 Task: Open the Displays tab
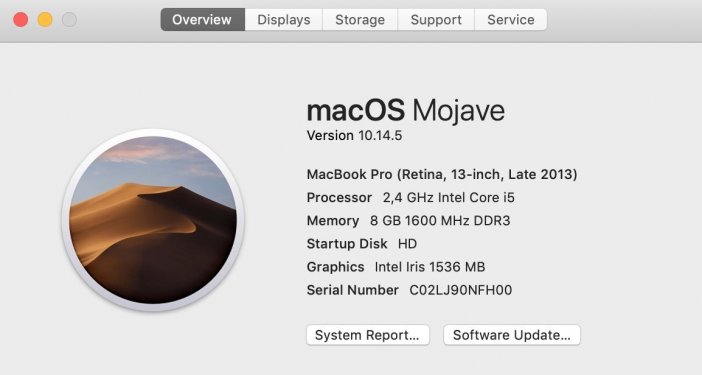pyautogui.click(x=283, y=20)
